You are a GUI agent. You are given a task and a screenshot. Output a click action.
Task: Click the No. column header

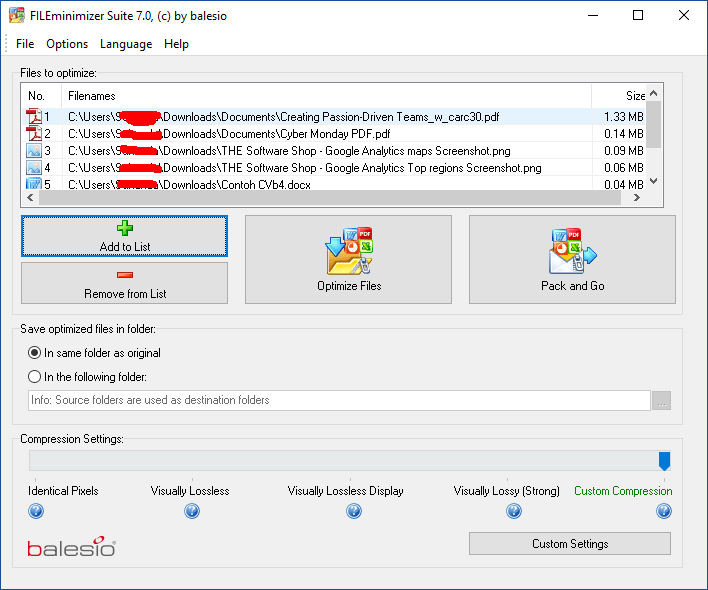click(x=42, y=96)
